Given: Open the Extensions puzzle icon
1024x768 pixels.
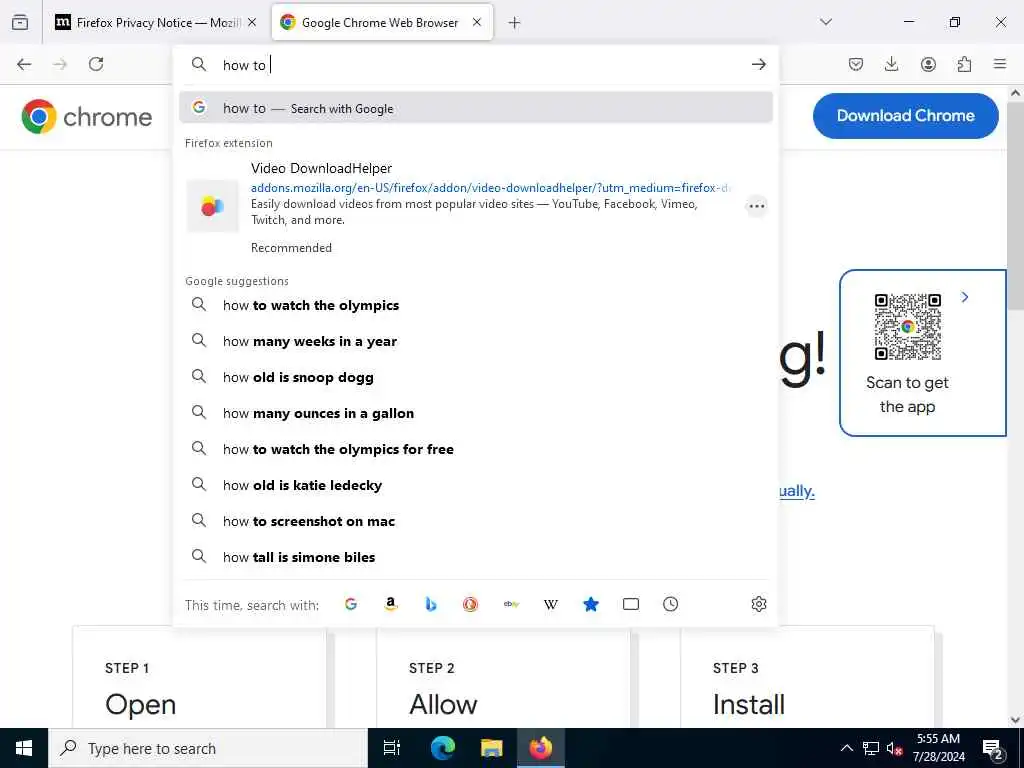Looking at the screenshot, I should tap(964, 64).
